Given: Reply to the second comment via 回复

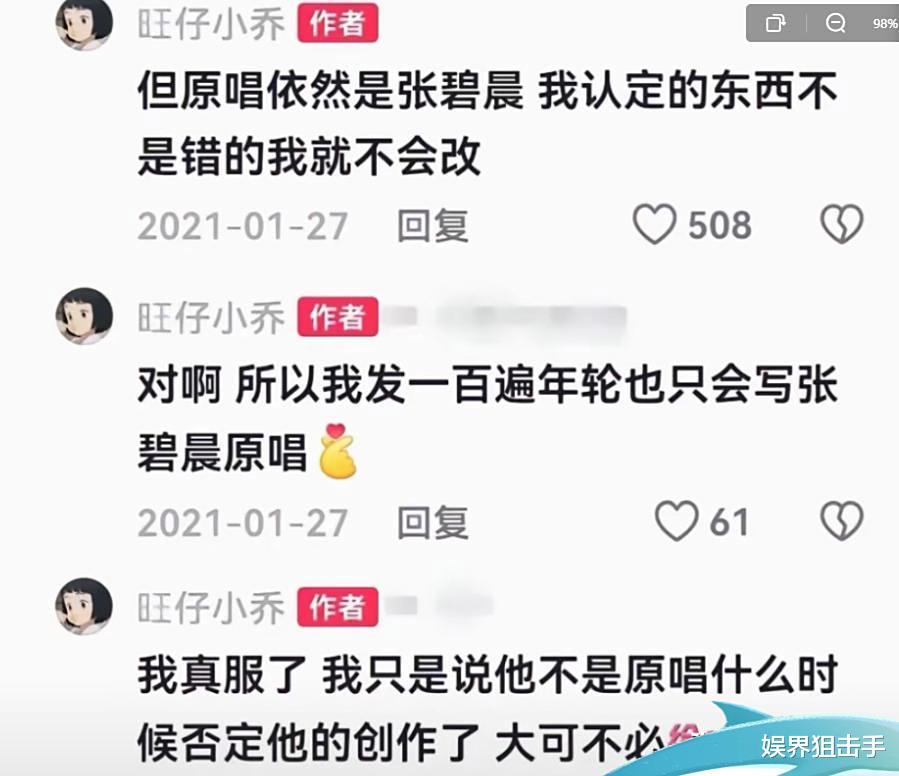Looking at the screenshot, I should (x=433, y=522).
